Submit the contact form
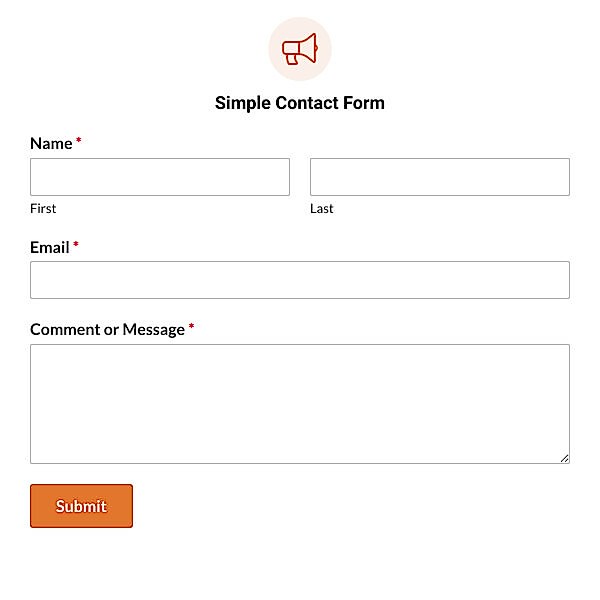The image size is (600, 600). click(82, 506)
